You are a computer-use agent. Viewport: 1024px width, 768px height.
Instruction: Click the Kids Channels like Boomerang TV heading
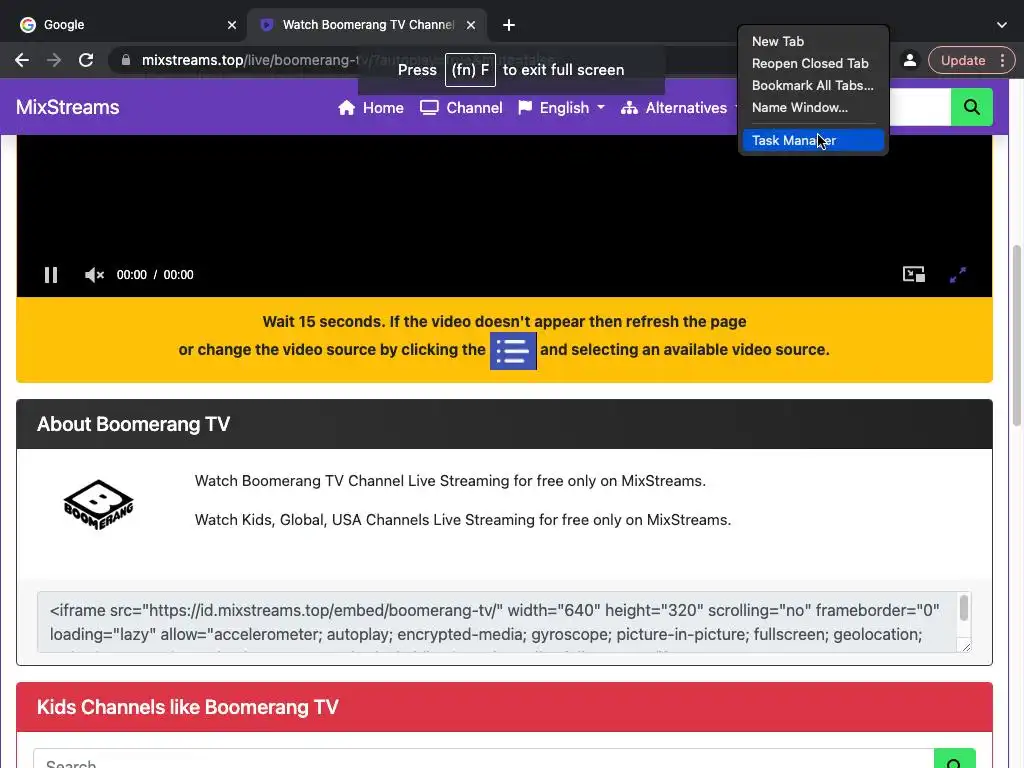[187, 707]
